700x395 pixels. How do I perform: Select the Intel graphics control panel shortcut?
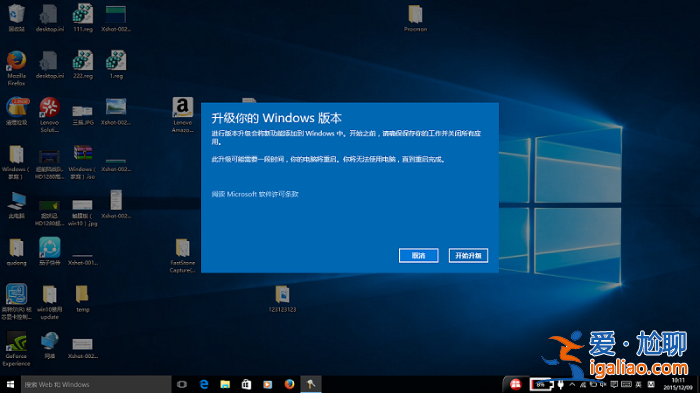(x=16, y=302)
